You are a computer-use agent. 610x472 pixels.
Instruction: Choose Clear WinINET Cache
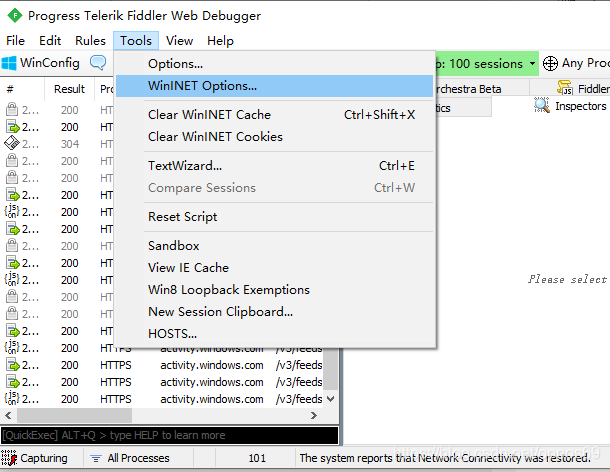275,115
